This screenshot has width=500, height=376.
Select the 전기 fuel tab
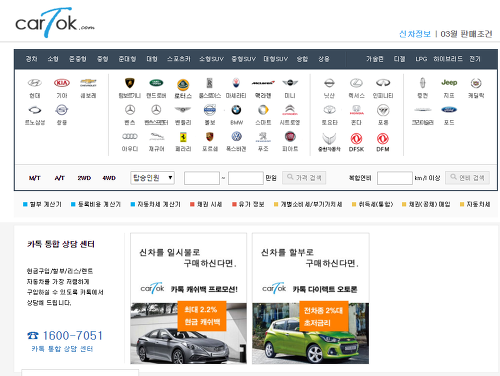[x=475, y=59]
